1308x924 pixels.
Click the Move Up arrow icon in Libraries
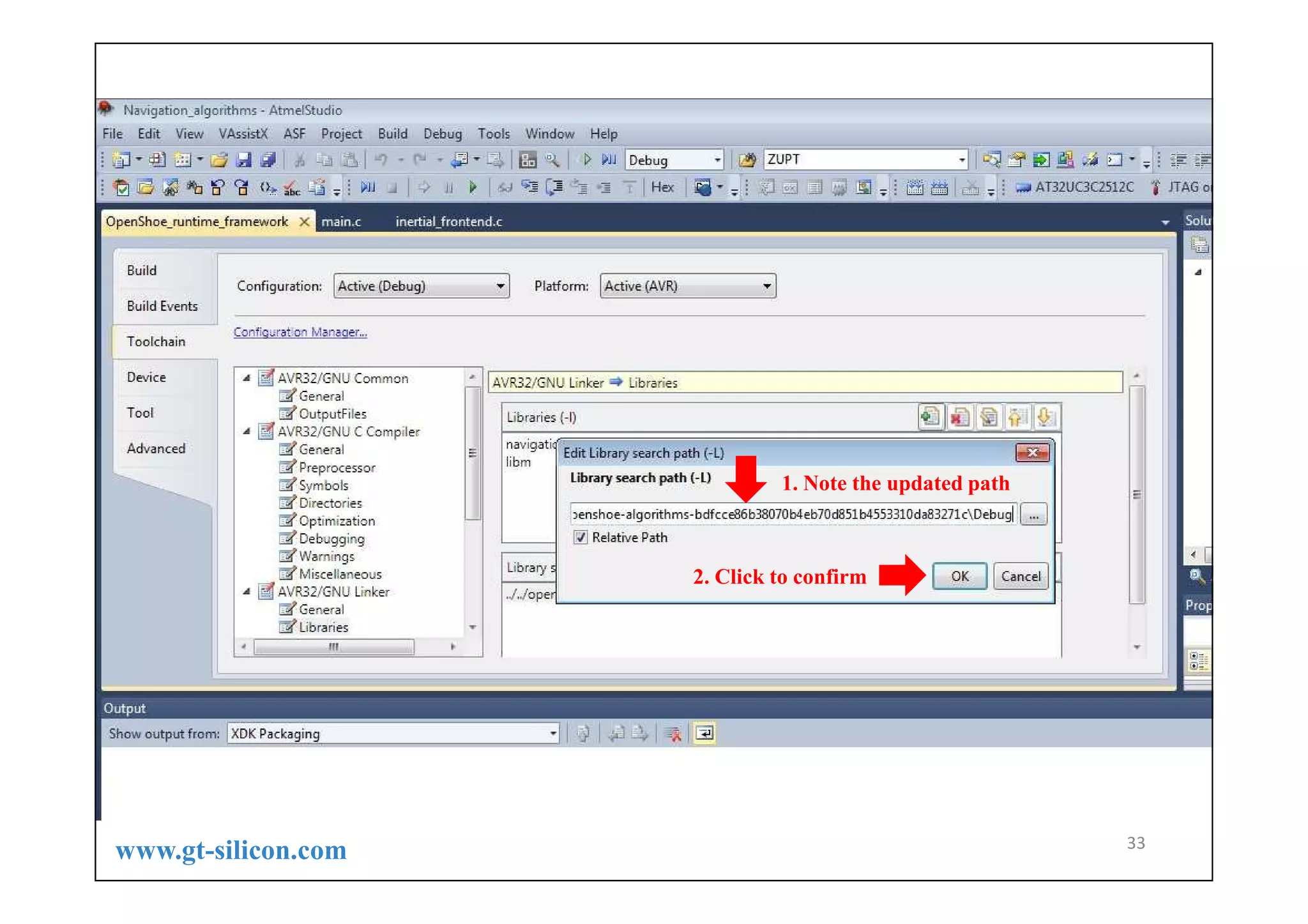tap(1017, 418)
